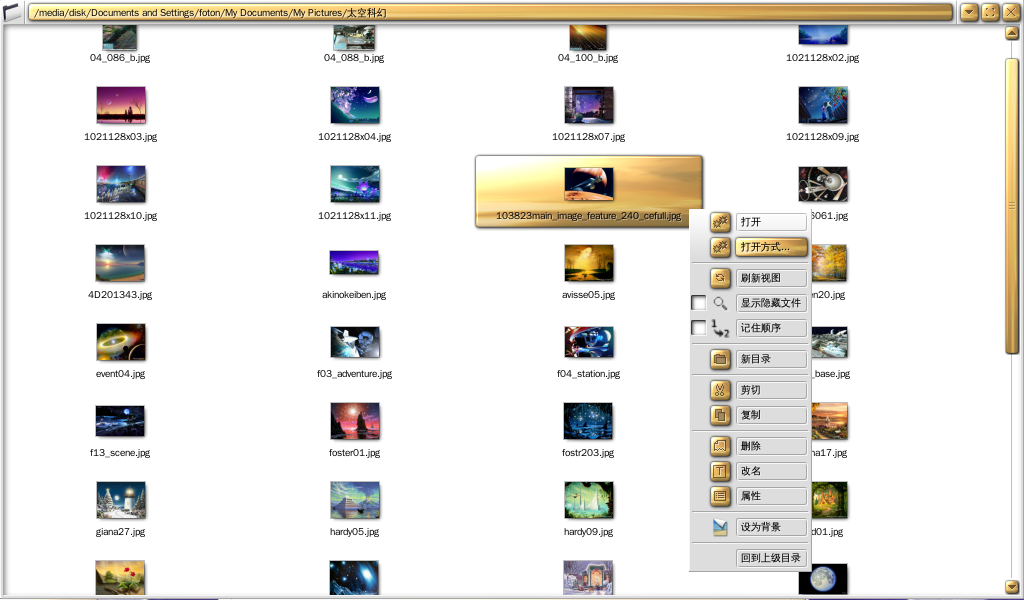Click the fostr203.jpg file name
The width and height of the screenshot is (1024, 600).
coord(588,452)
